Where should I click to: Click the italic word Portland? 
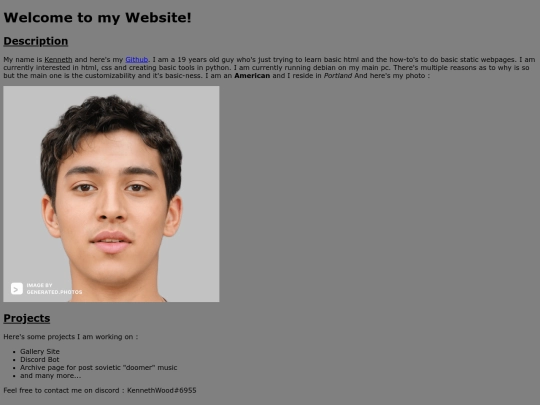tap(338, 75)
